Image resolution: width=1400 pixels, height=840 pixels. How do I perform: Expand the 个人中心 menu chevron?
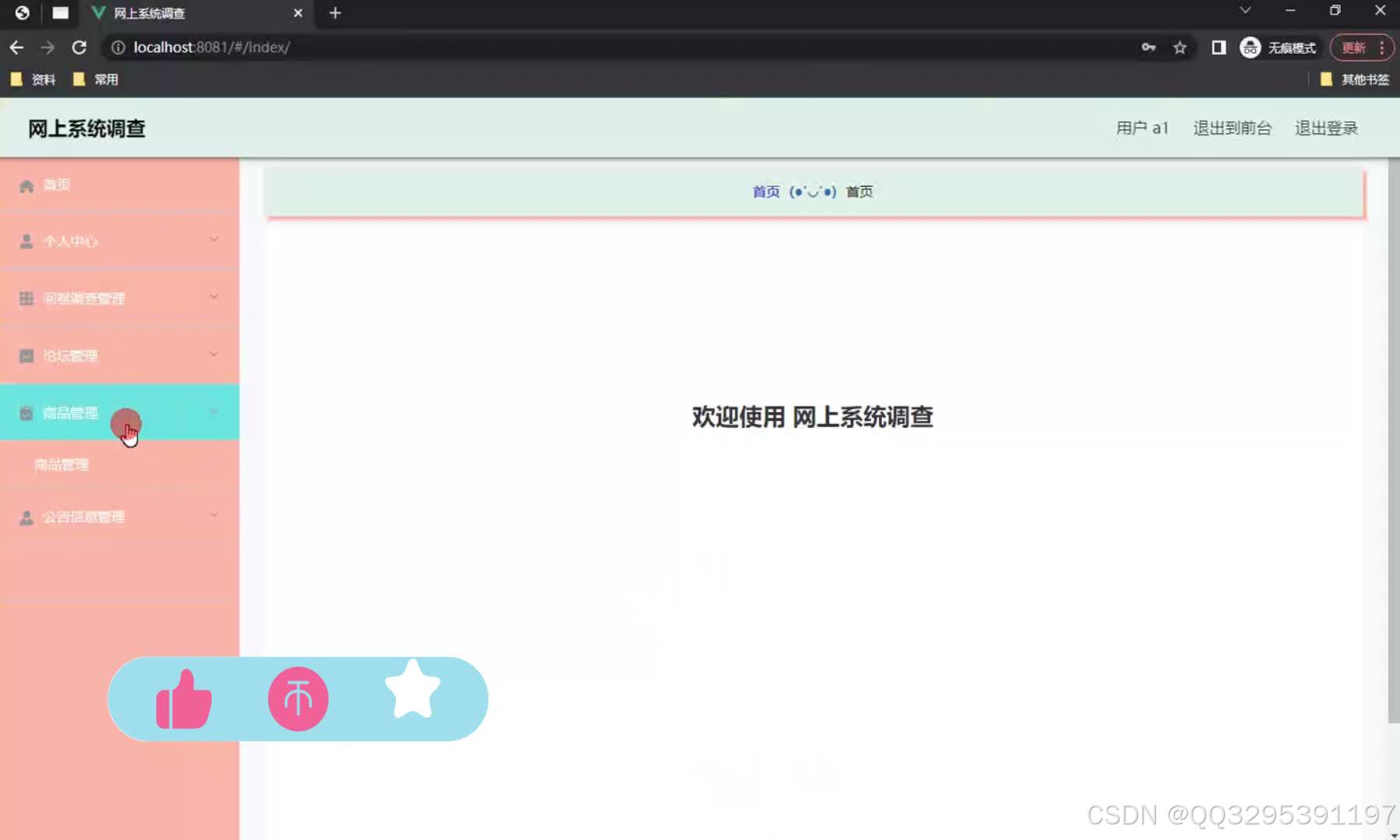[214, 240]
